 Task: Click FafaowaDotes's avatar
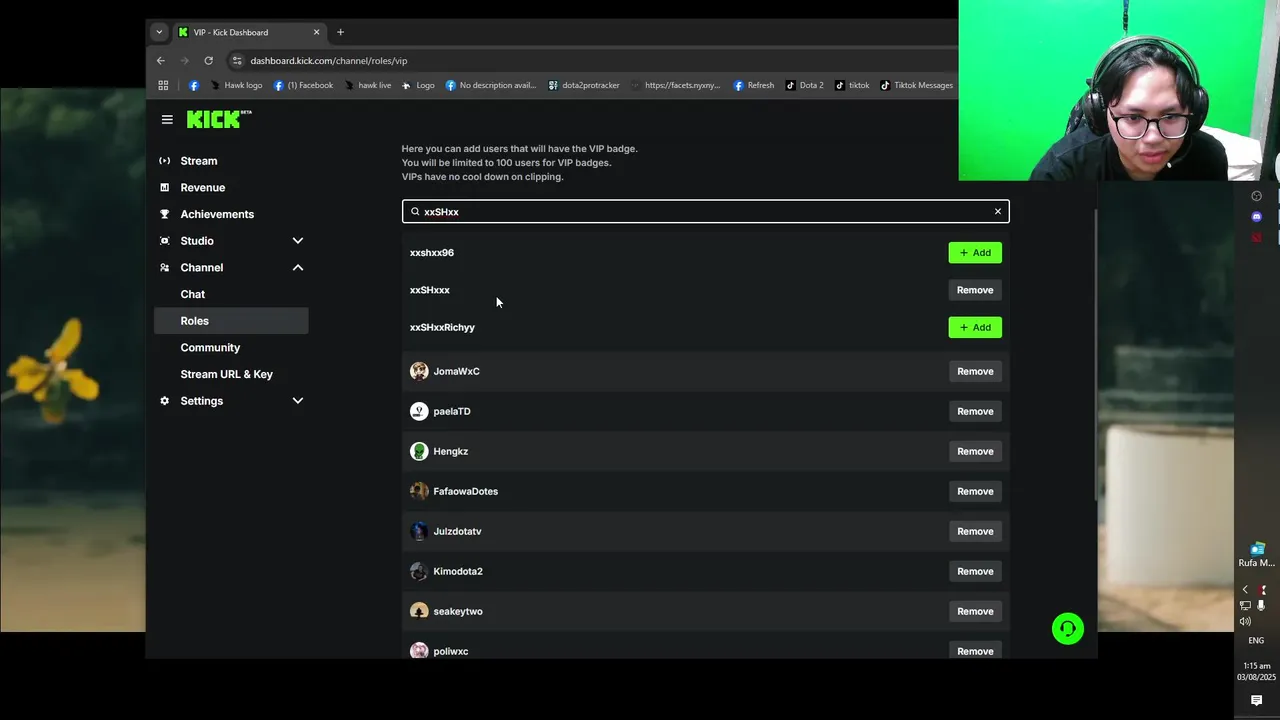click(x=419, y=491)
